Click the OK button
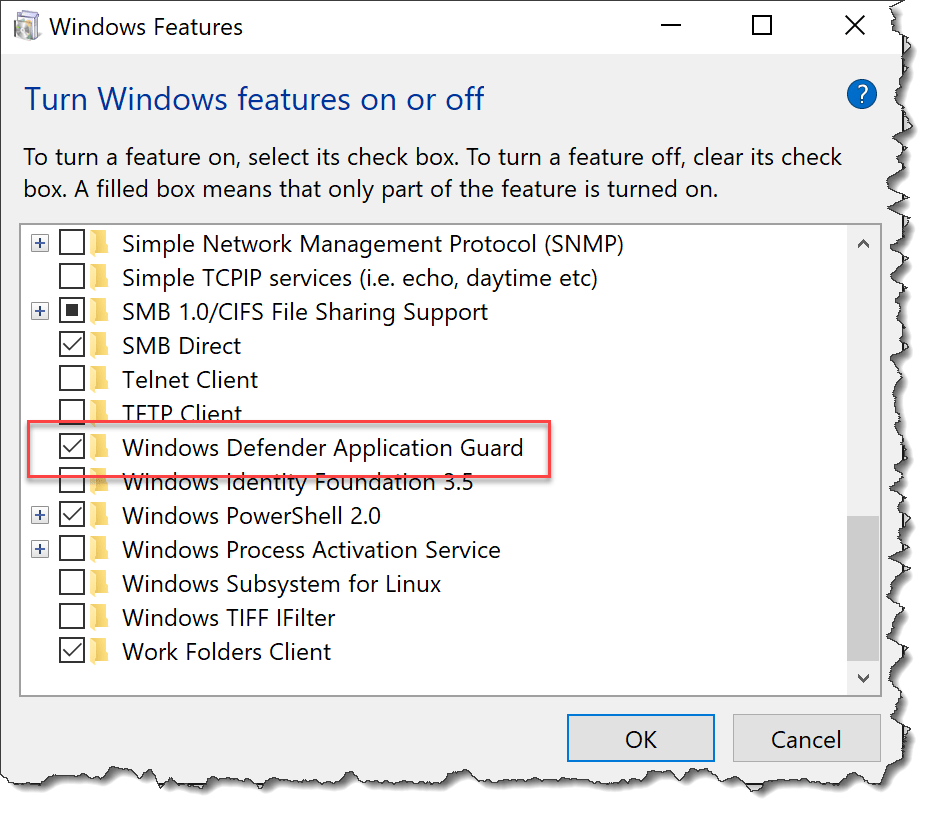The height and width of the screenshot is (813, 933). coord(640,738)
